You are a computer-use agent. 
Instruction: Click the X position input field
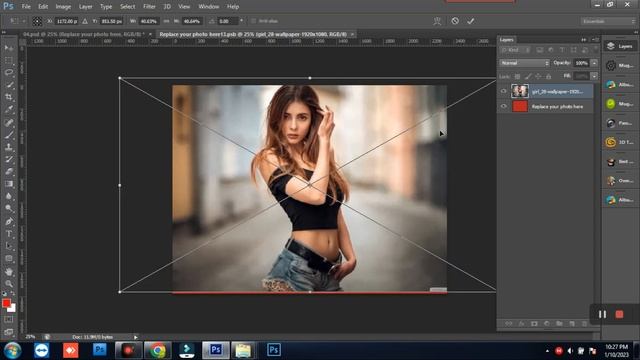[67, 21]
